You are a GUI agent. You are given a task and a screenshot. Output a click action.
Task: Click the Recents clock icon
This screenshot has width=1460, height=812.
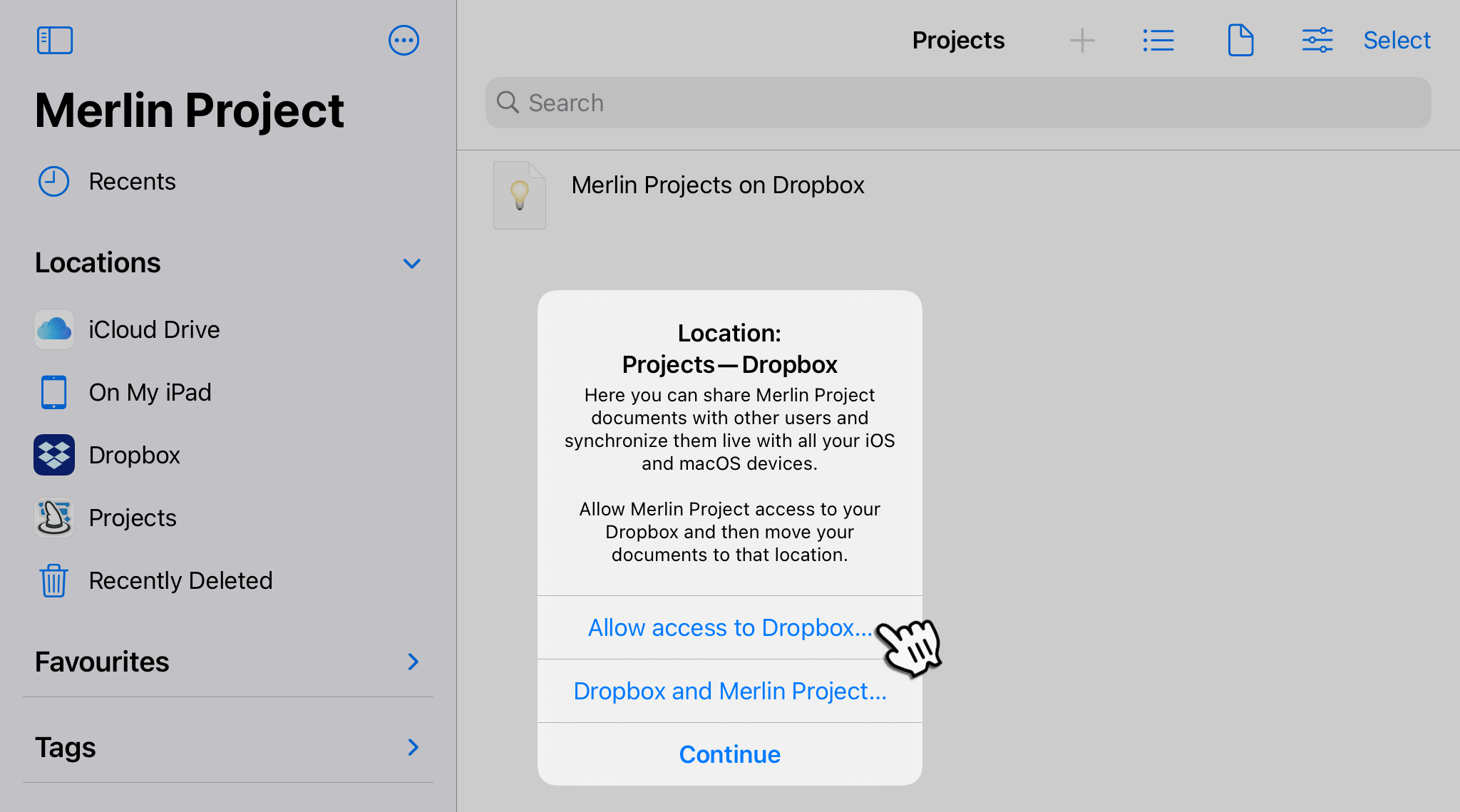pos(53,182)
